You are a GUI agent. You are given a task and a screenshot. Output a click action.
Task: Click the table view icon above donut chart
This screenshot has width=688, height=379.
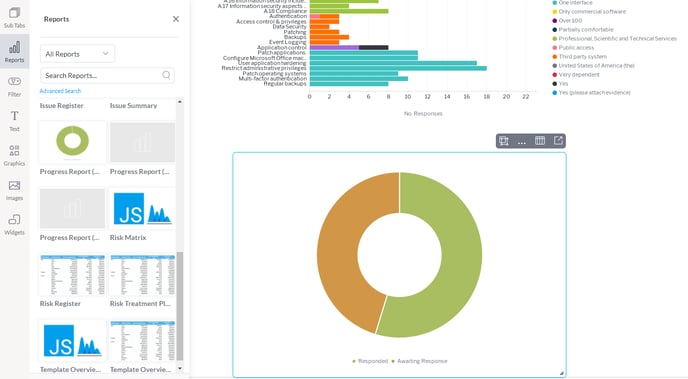pos(540,140)
